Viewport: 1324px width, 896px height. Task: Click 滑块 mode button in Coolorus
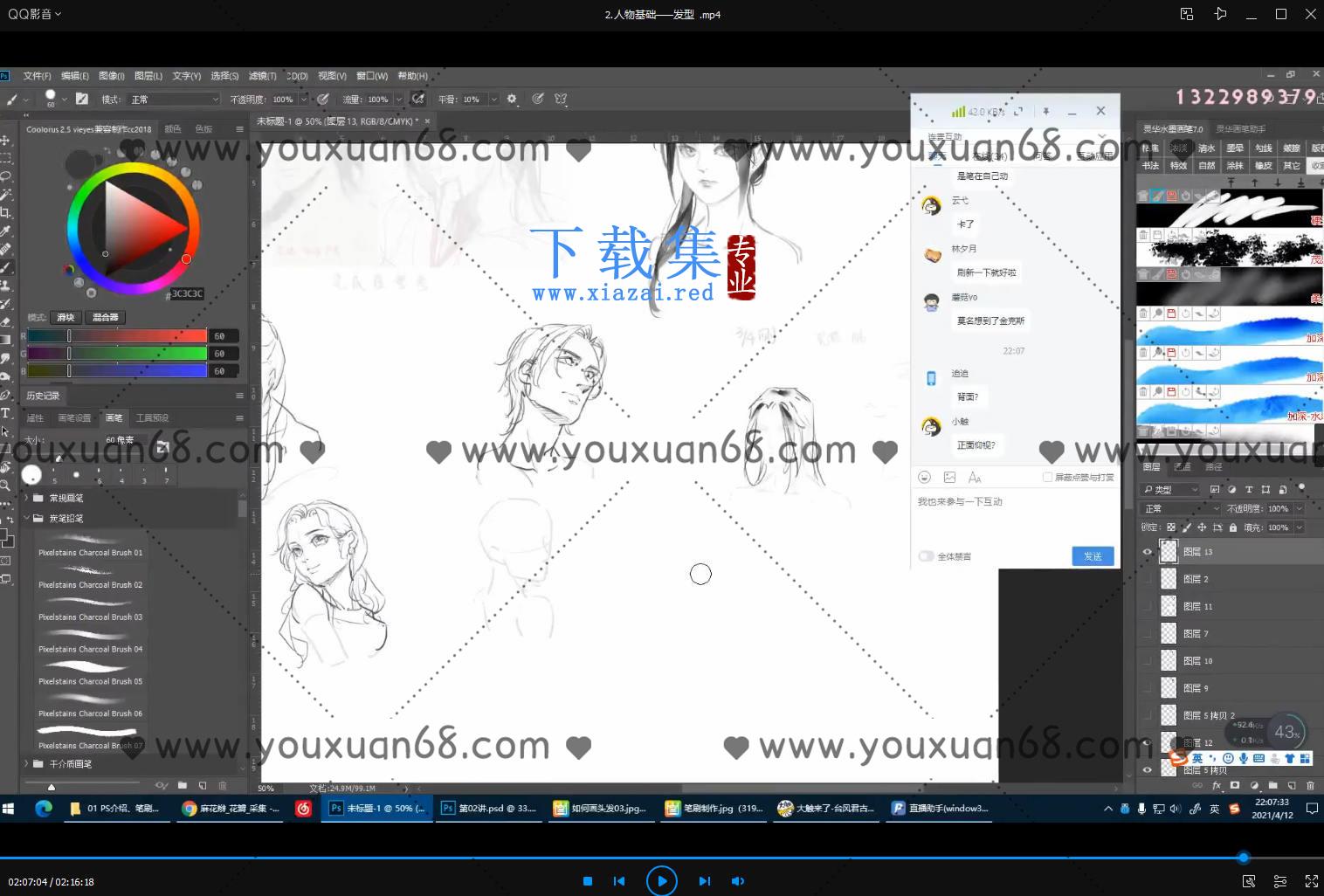[x=66, y=317]
